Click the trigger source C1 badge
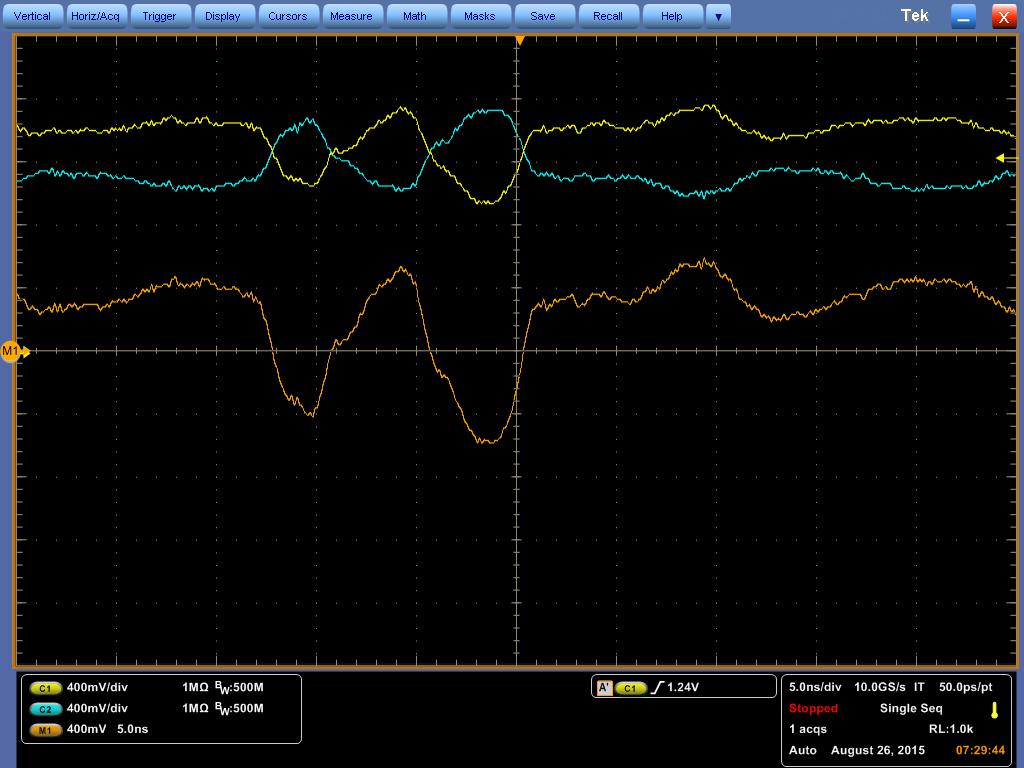The image size is (1024, 768). tap(631, 688)
